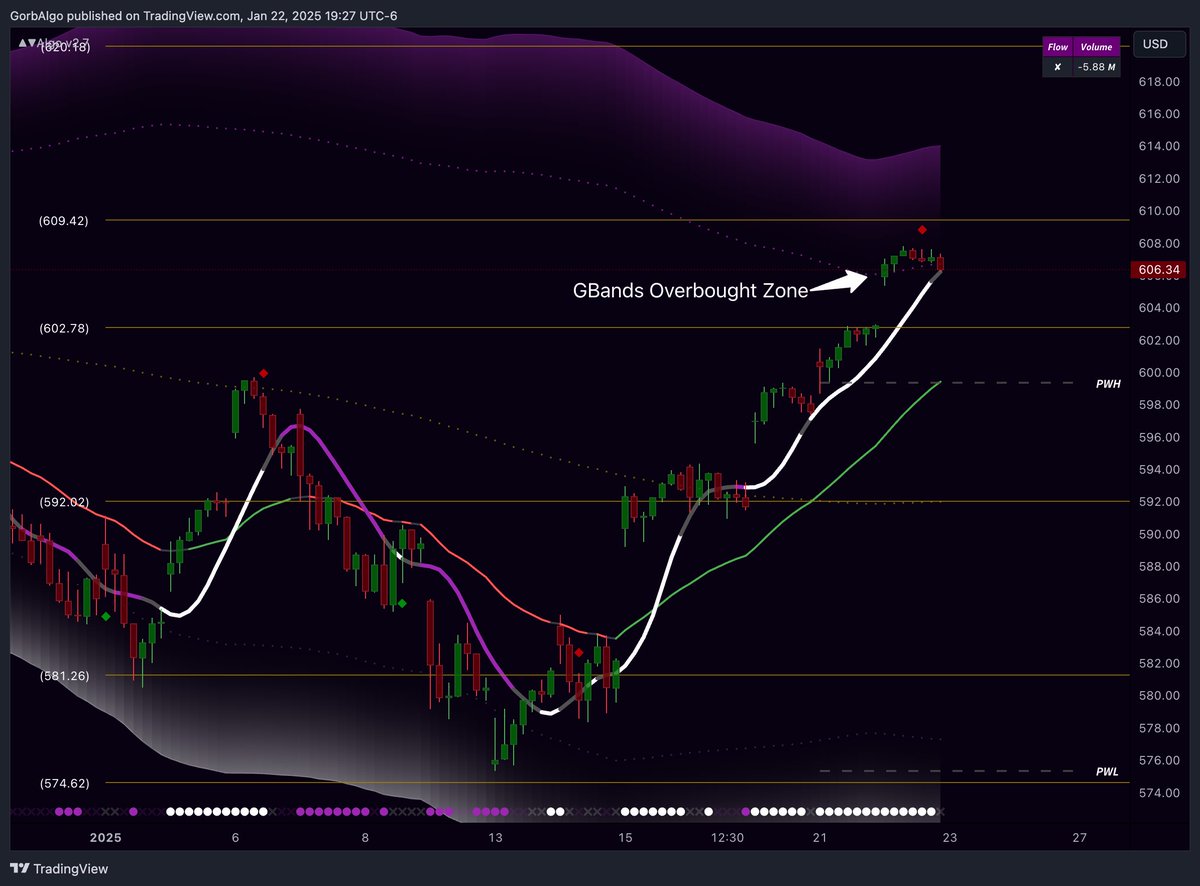This screenshot has height=886, width=1200.
Task: Click 596.00 on the price axis
Action: (1161, 437)
